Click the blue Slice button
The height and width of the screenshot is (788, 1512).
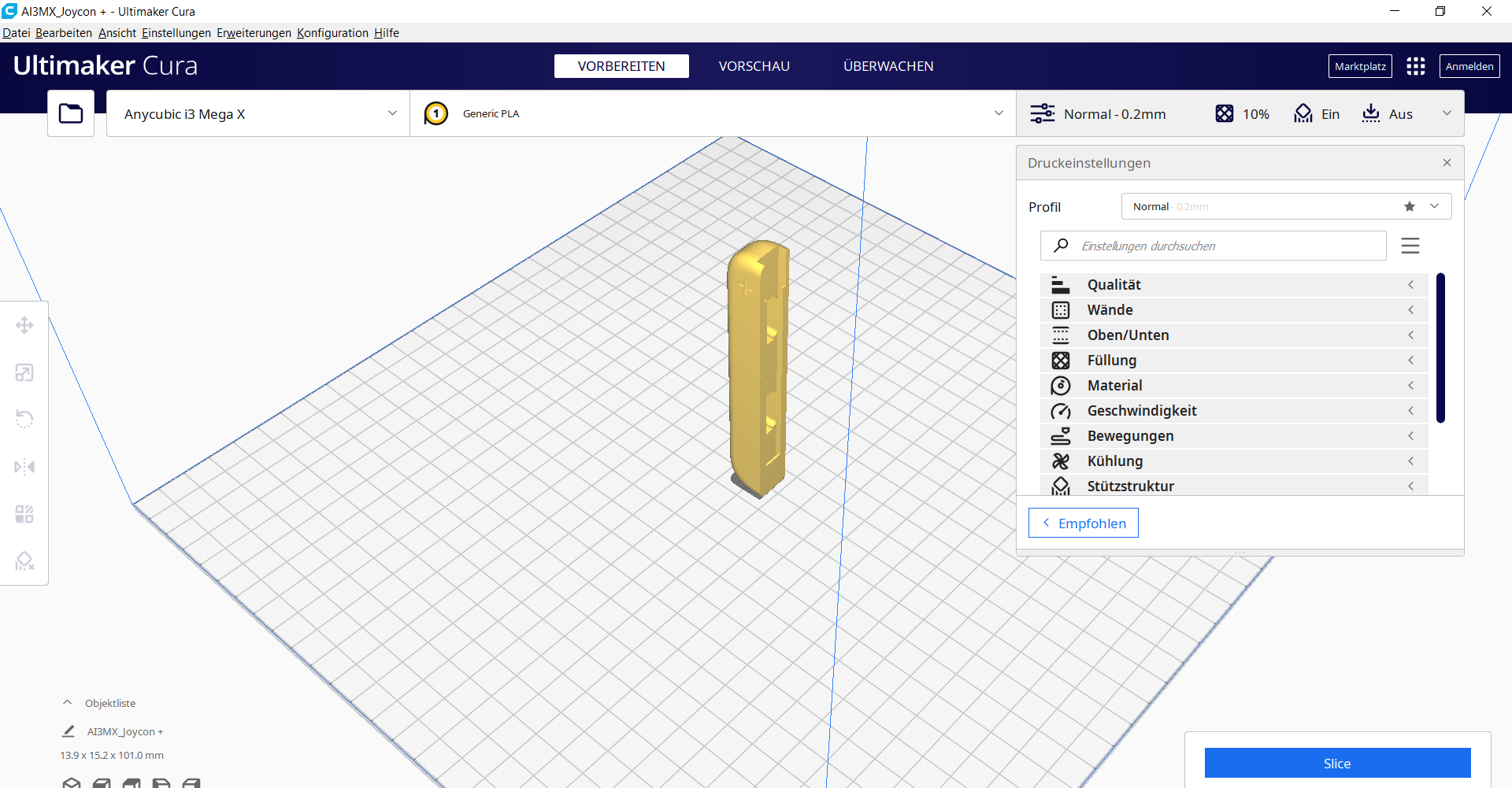(x=1337, y=763)
